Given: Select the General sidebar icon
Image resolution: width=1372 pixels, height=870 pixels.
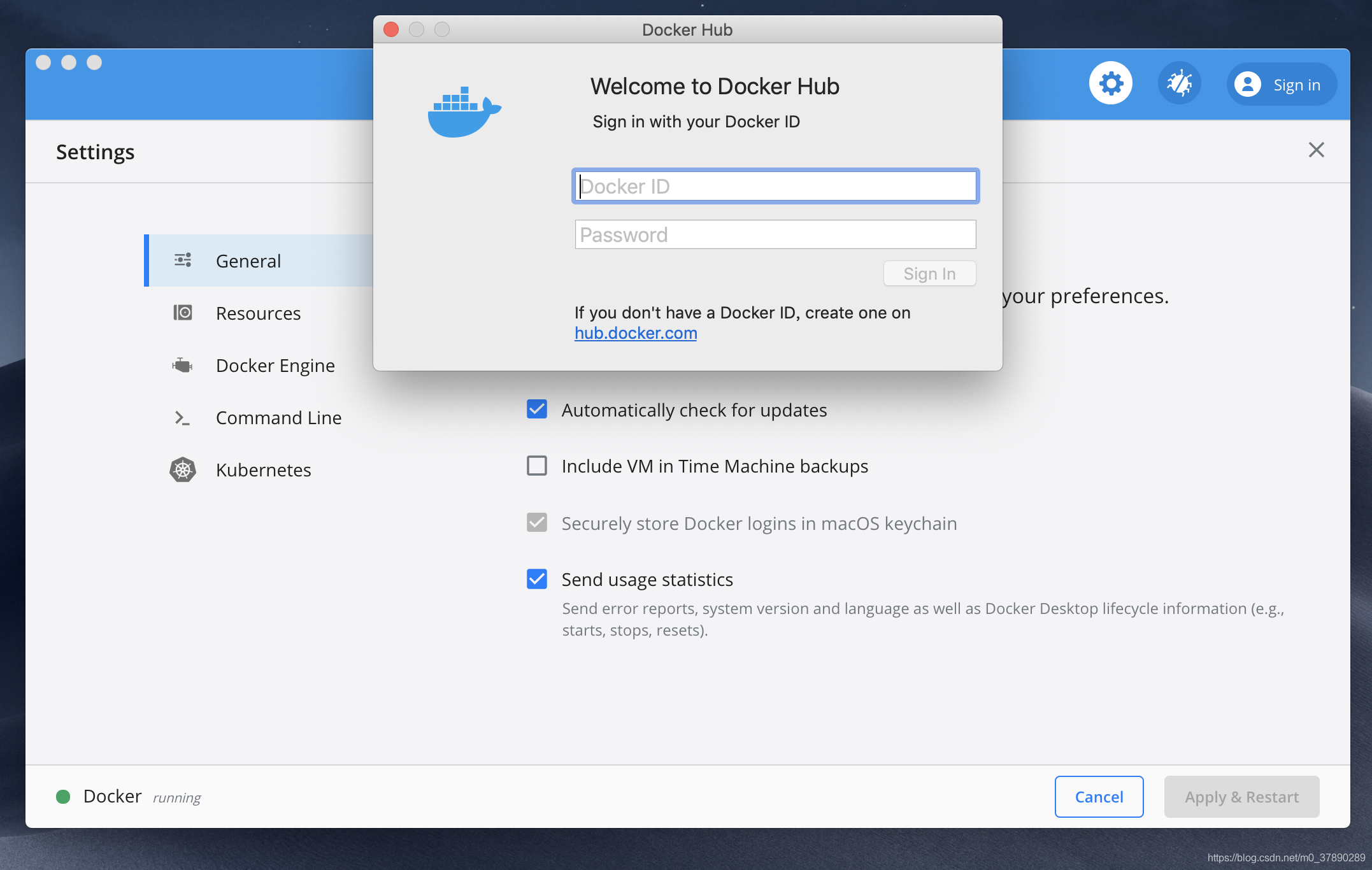Looking at the screenshot, I should coord(183,260).
